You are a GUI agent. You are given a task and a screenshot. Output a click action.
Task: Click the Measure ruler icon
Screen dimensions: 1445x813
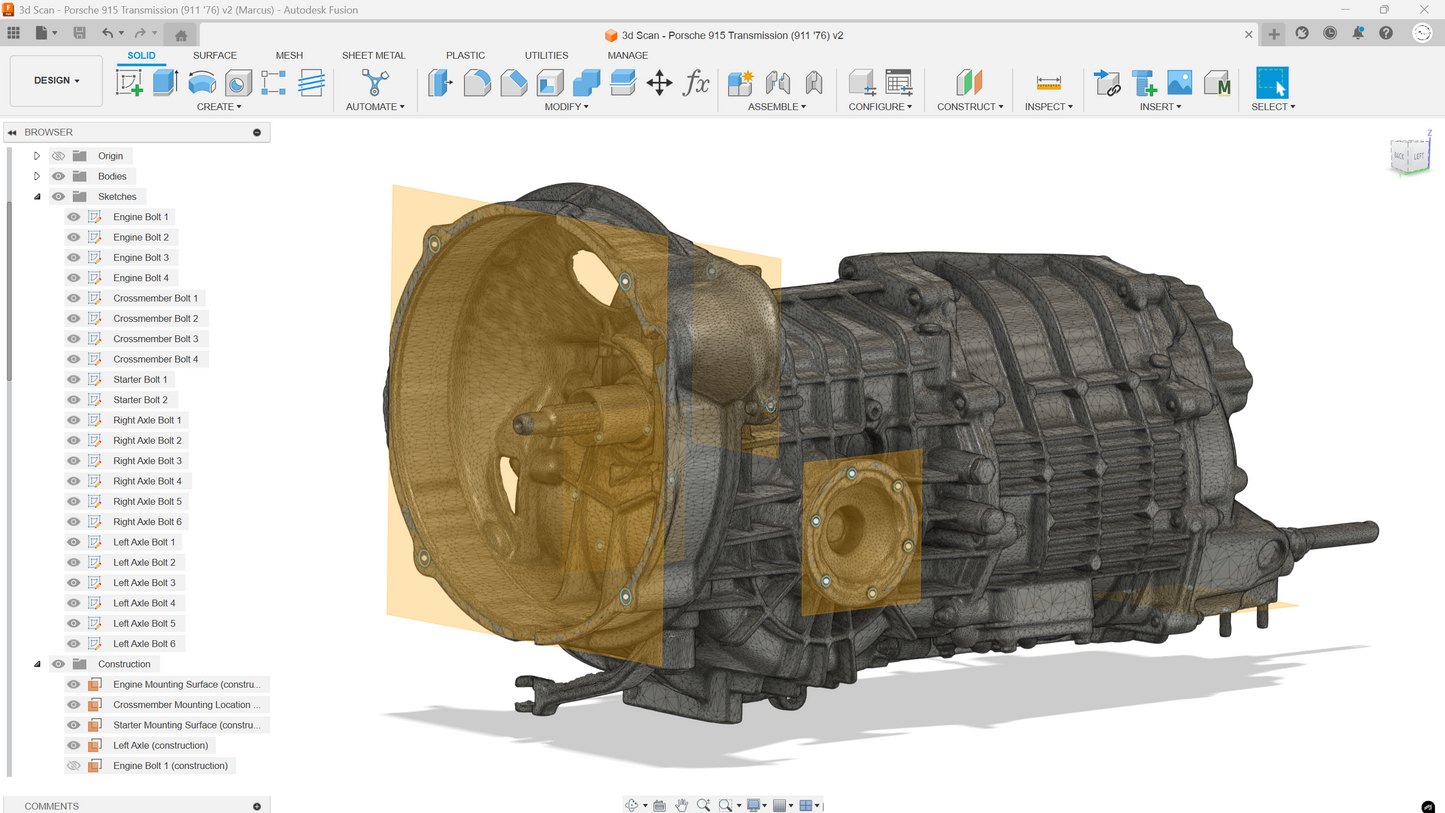click(1048, 83)
